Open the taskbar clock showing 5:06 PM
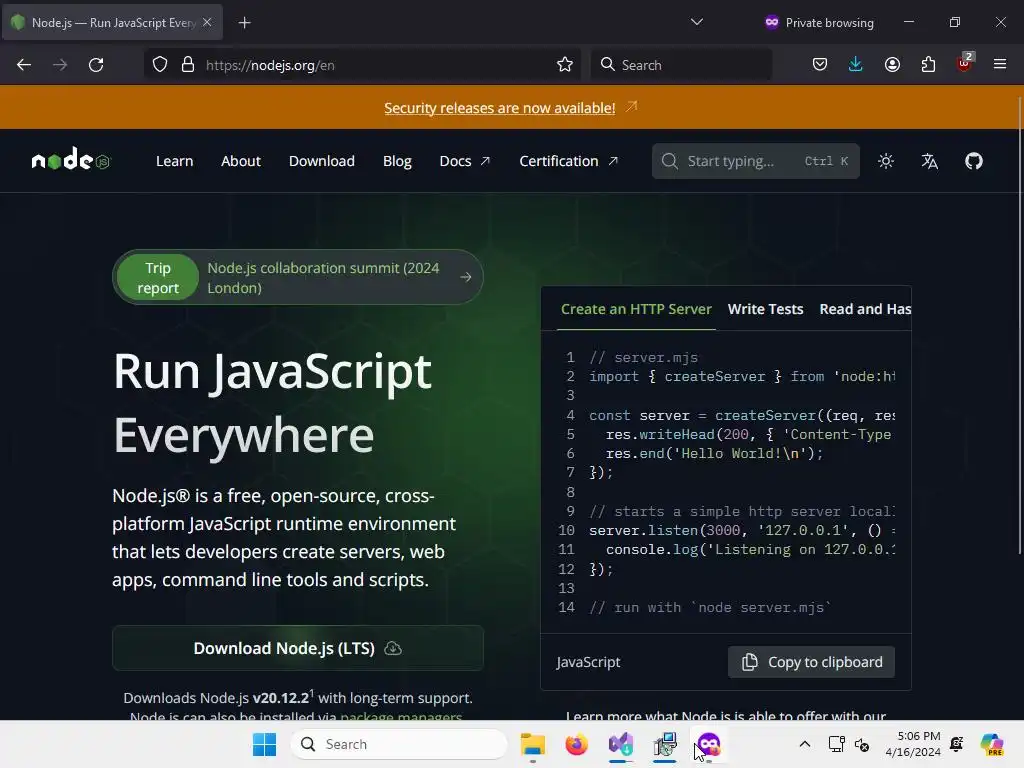 click(x=912, y=744)
